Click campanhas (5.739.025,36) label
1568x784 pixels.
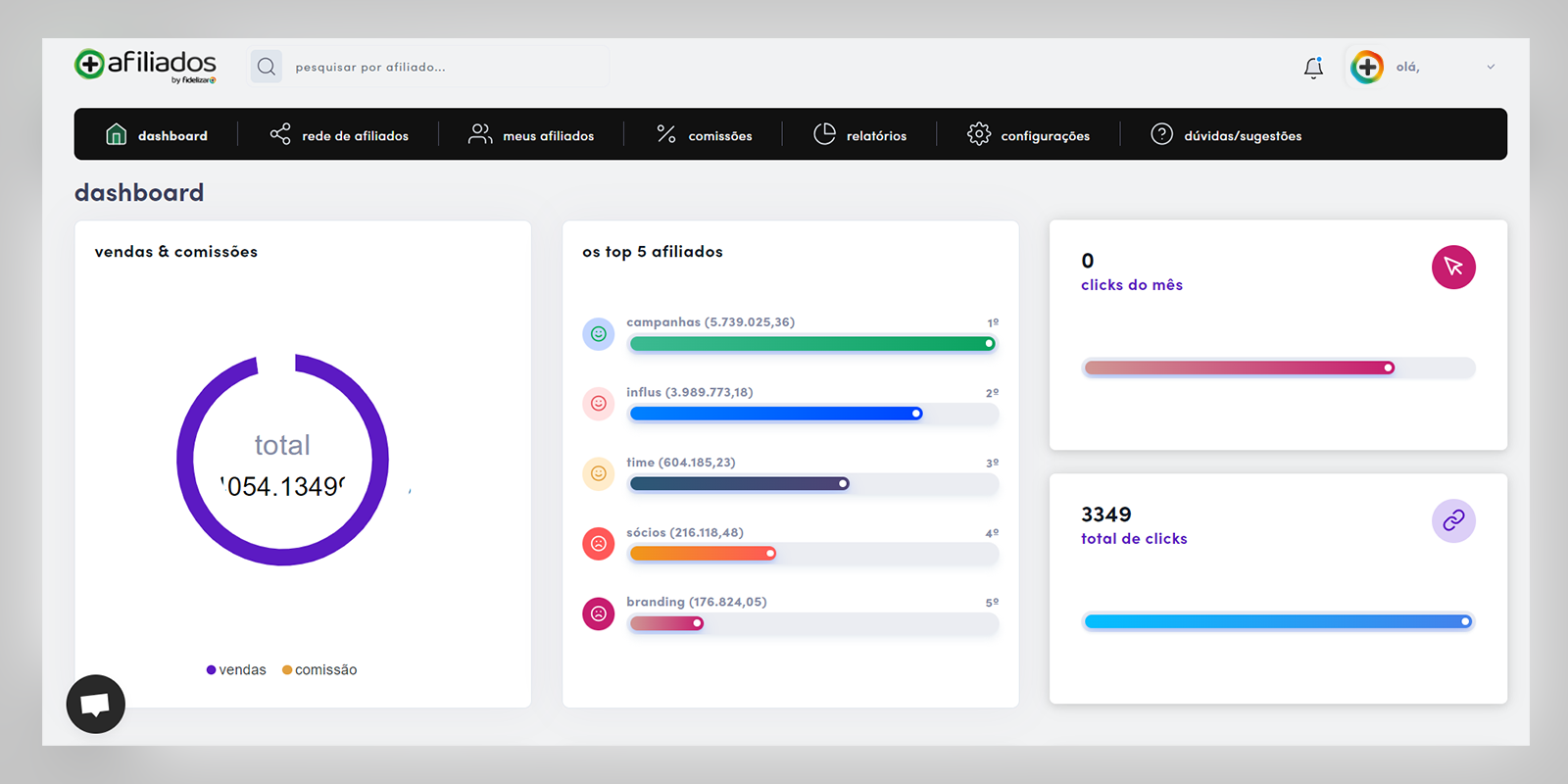710,321
